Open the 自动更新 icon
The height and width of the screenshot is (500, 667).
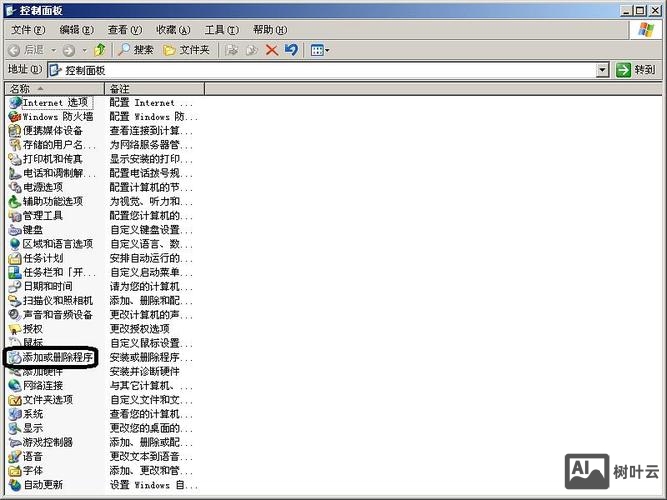tap(15, 485)
